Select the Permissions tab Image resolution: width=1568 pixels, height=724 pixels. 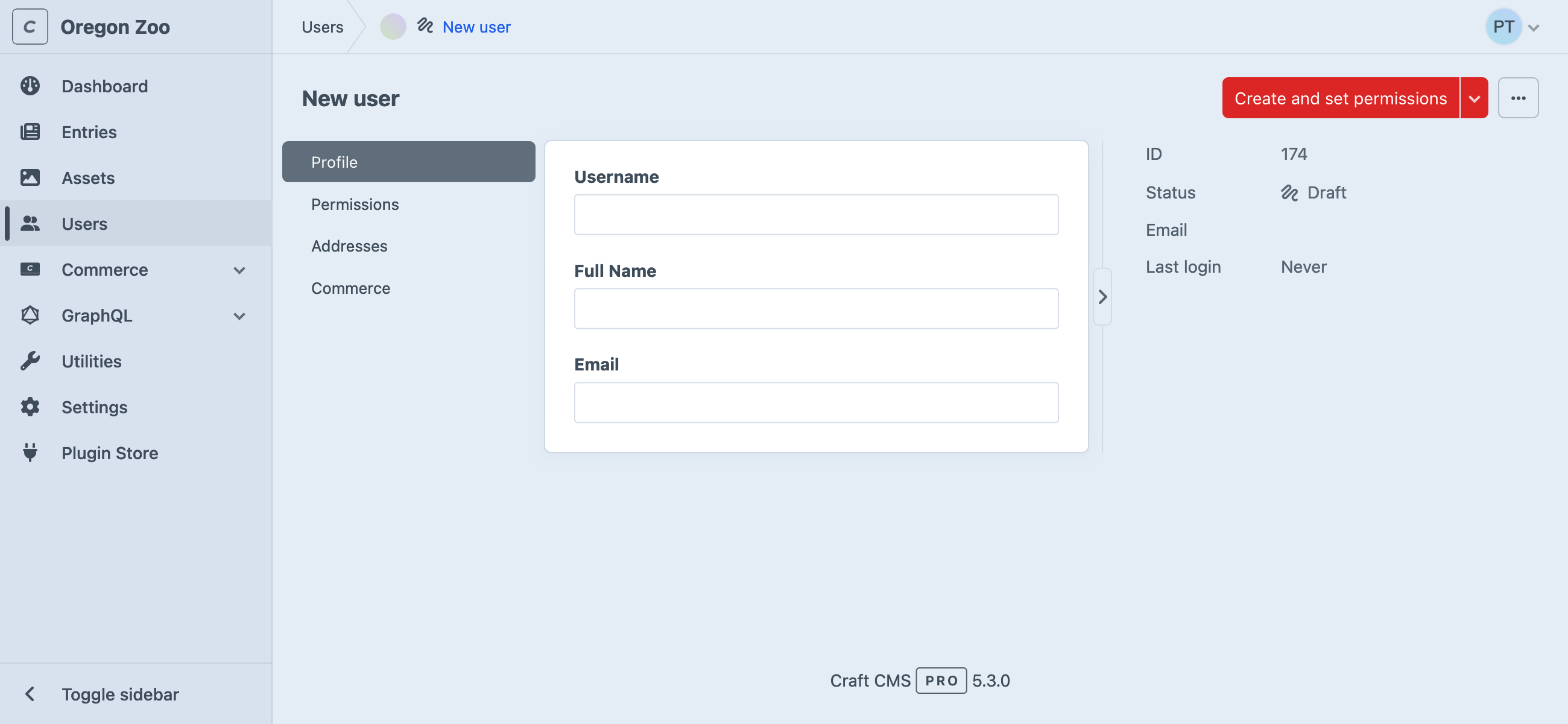[355, 203]
